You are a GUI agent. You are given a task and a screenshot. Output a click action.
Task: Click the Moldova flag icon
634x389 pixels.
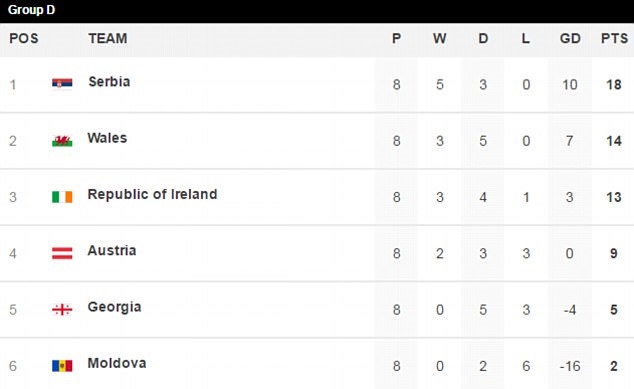62,366
